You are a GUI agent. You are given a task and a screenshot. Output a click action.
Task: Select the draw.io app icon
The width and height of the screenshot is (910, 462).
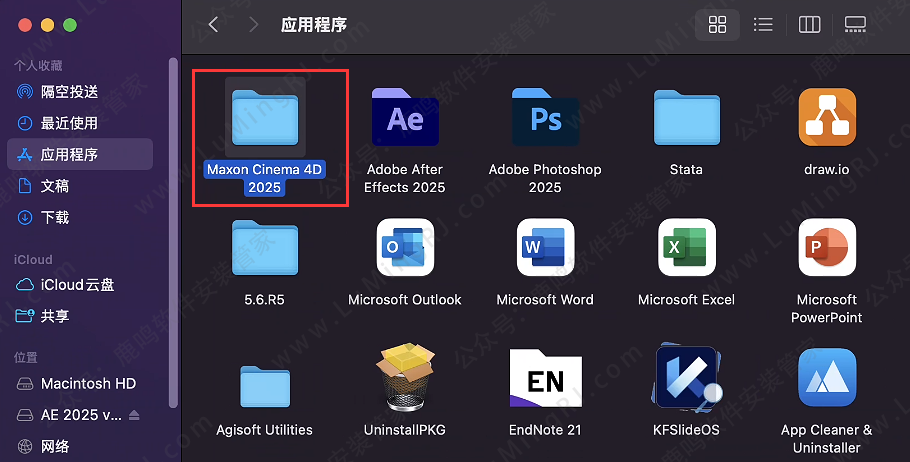827,117
